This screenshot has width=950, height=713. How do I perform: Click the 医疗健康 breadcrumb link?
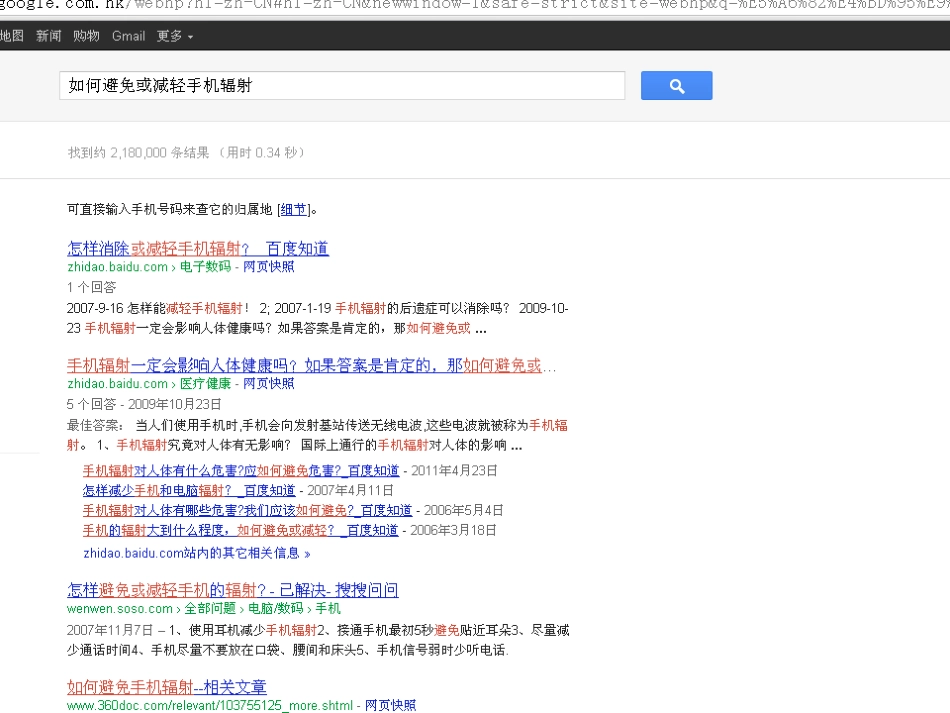tap(205, 384)
